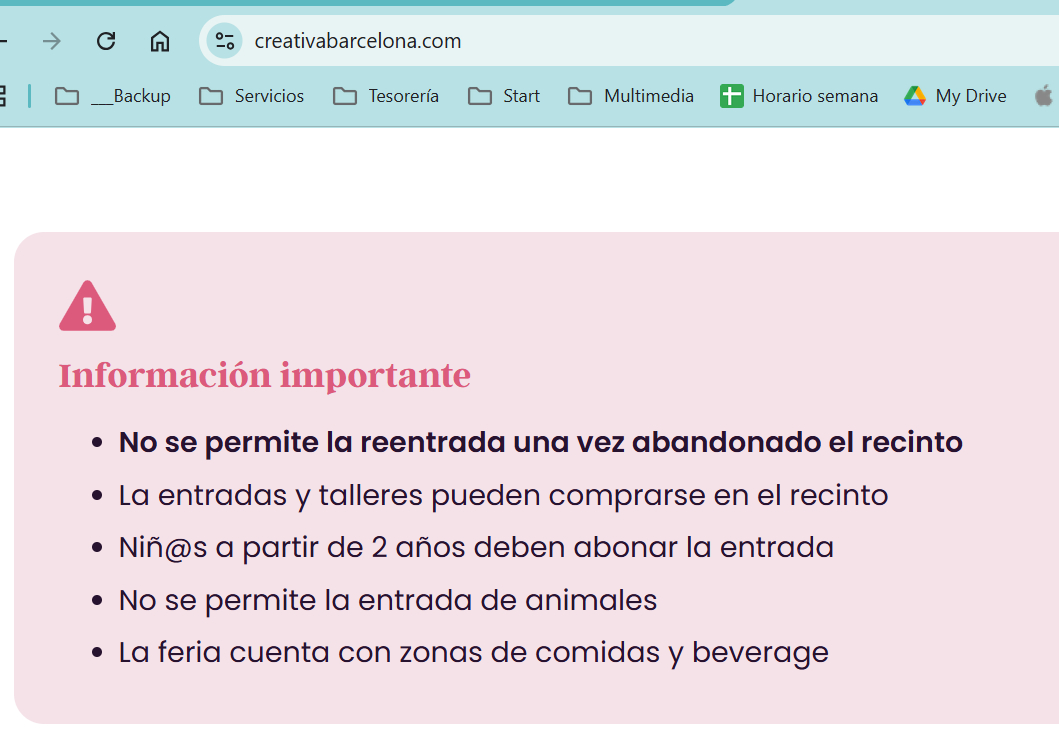1059x729 pixels.
Task: Click the no entrada de animales line
Action: point(388,600)
